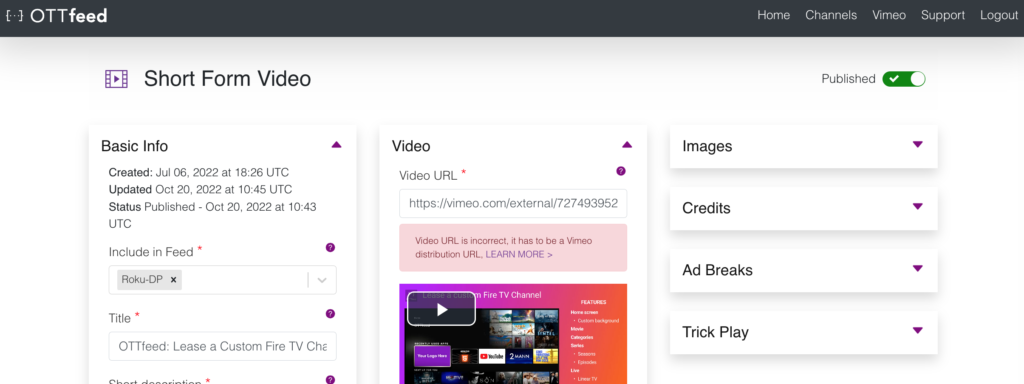Click the Created date text

(199, 172)
